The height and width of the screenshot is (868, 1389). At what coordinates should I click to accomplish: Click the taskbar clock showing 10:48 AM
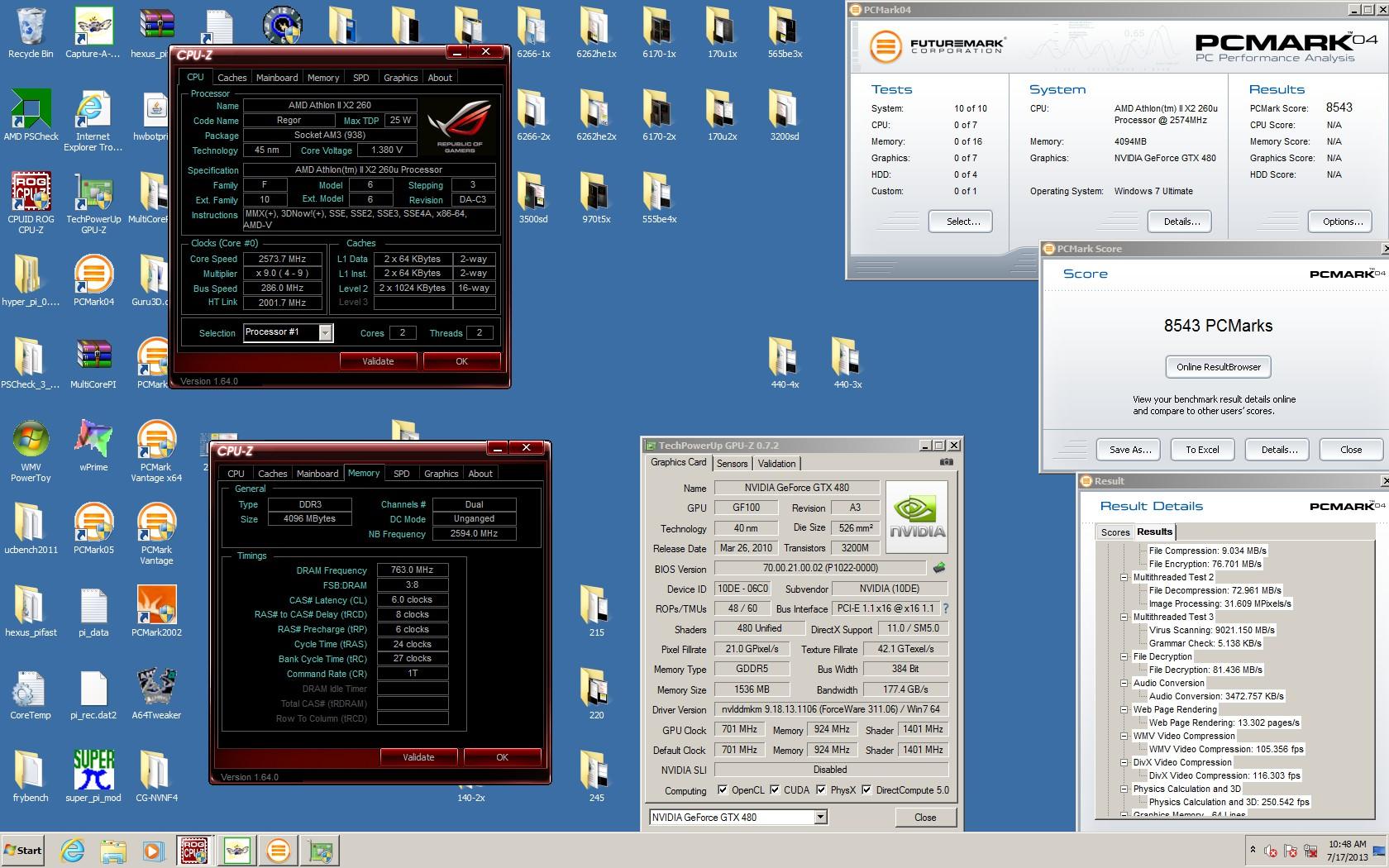[1347, 851]
